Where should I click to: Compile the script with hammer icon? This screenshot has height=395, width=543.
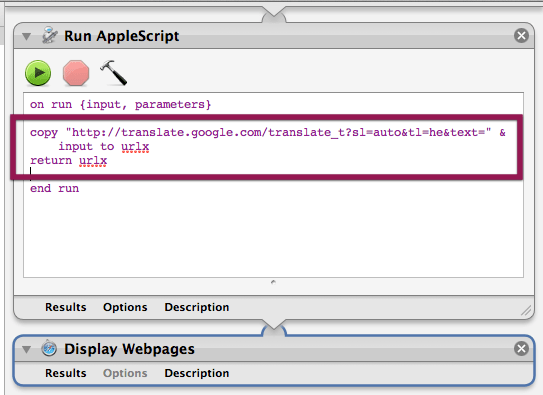tap(114, 73)
